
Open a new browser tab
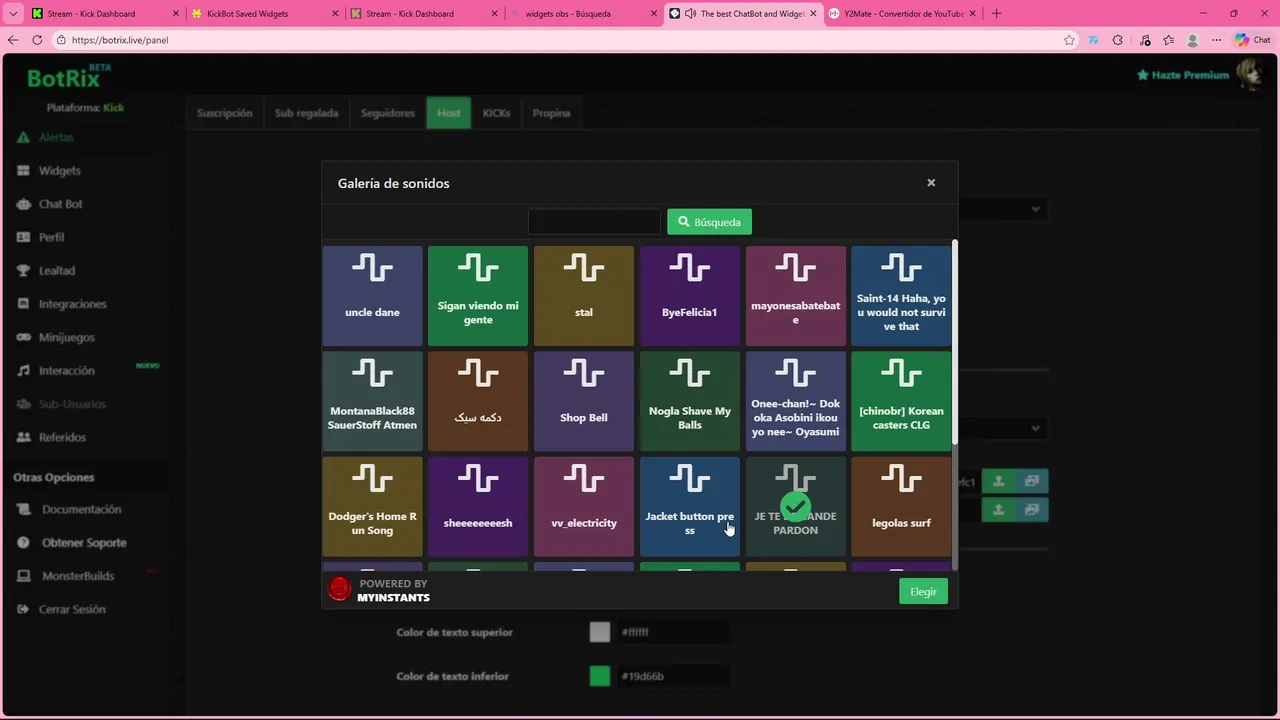[996, 14]
